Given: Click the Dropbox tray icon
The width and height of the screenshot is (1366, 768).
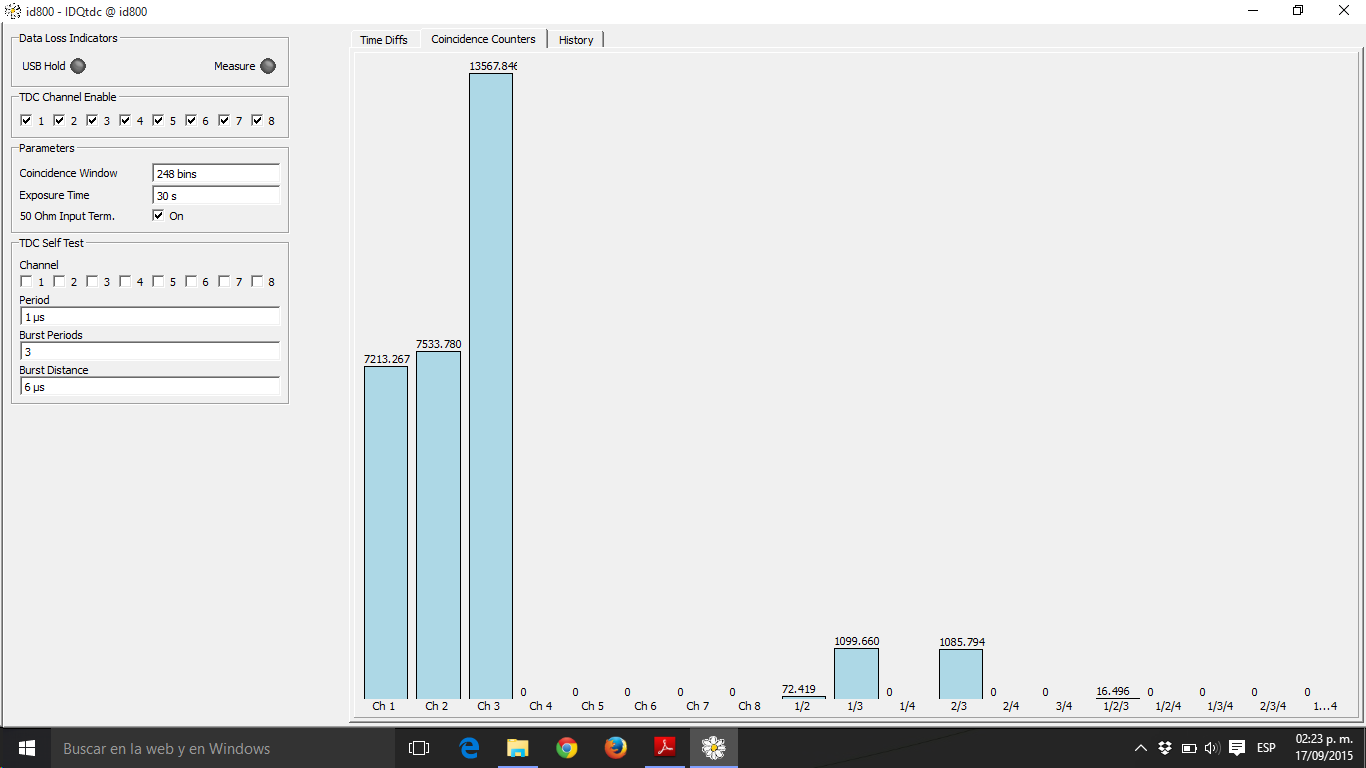Looking at the screenshot, I should pos(1165,748).
